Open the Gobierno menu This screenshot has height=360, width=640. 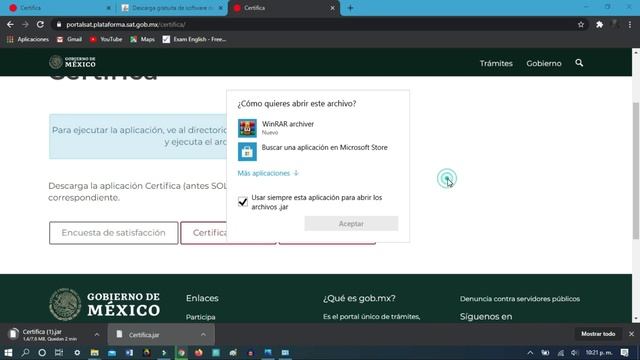tap(544, 63)
